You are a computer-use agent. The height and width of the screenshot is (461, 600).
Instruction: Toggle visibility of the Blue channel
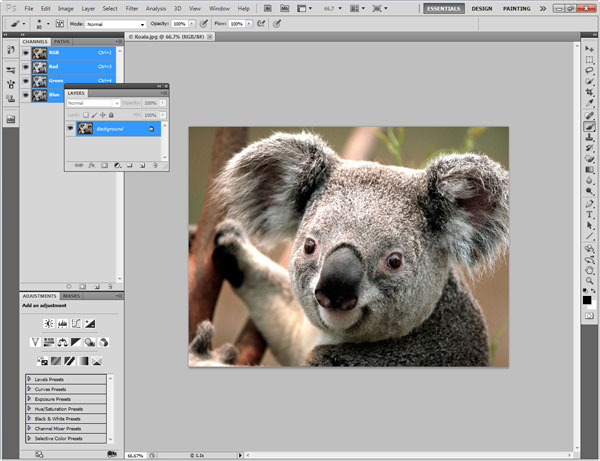(26, 95)
